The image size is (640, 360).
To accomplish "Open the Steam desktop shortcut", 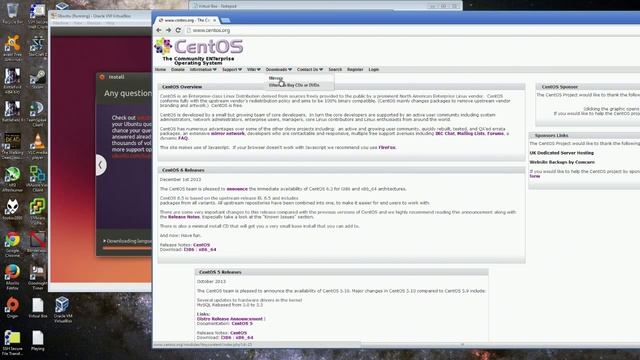I will 37,79.
